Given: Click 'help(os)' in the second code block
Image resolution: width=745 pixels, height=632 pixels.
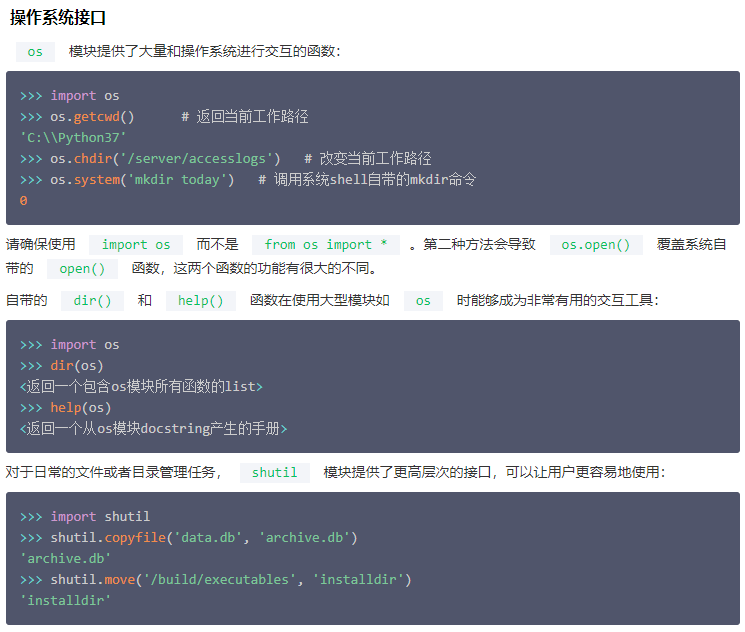Looking at the screenshot, I should tap(81, 408).
